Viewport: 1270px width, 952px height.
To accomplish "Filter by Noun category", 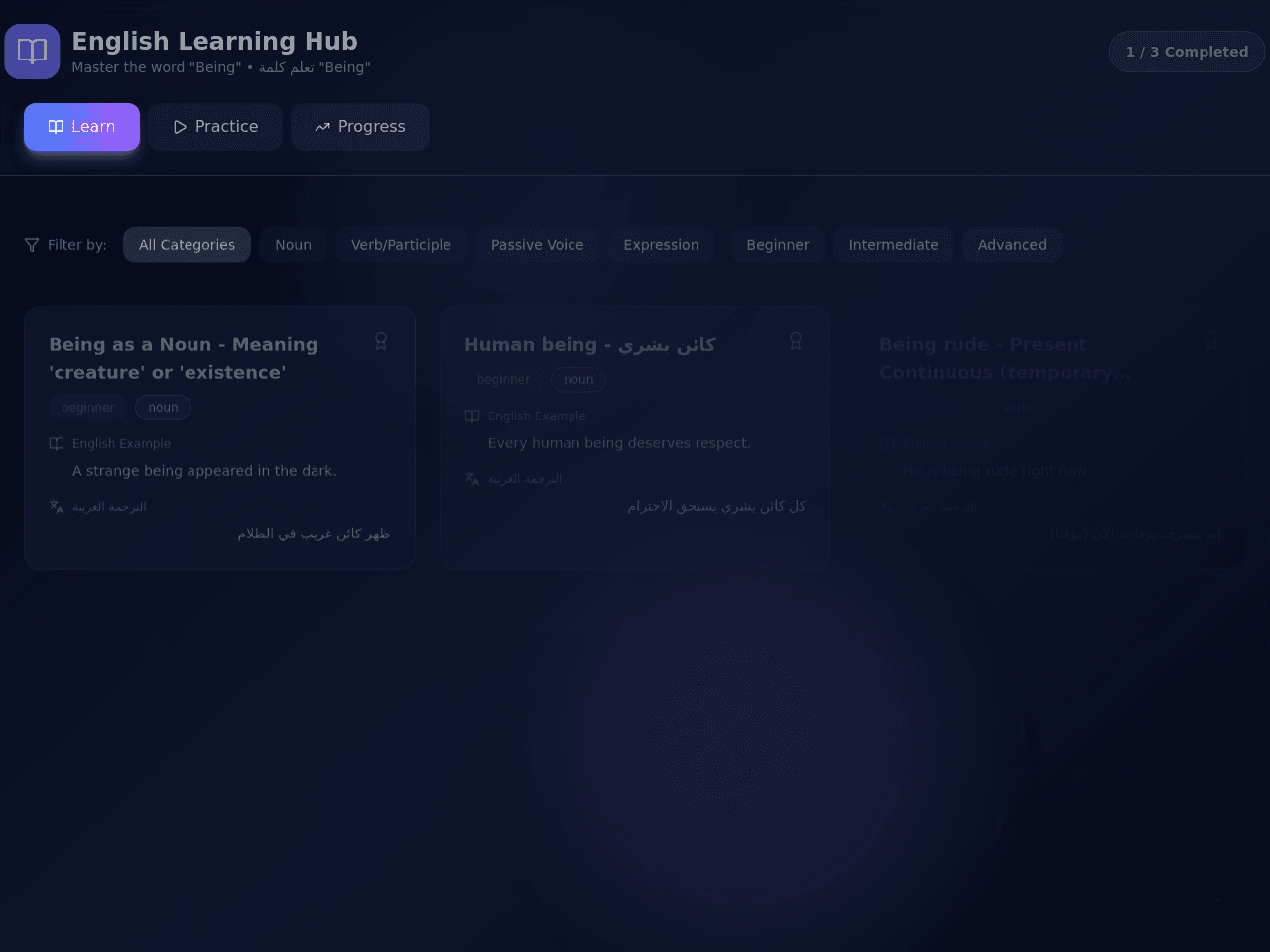I will point(293,245).
